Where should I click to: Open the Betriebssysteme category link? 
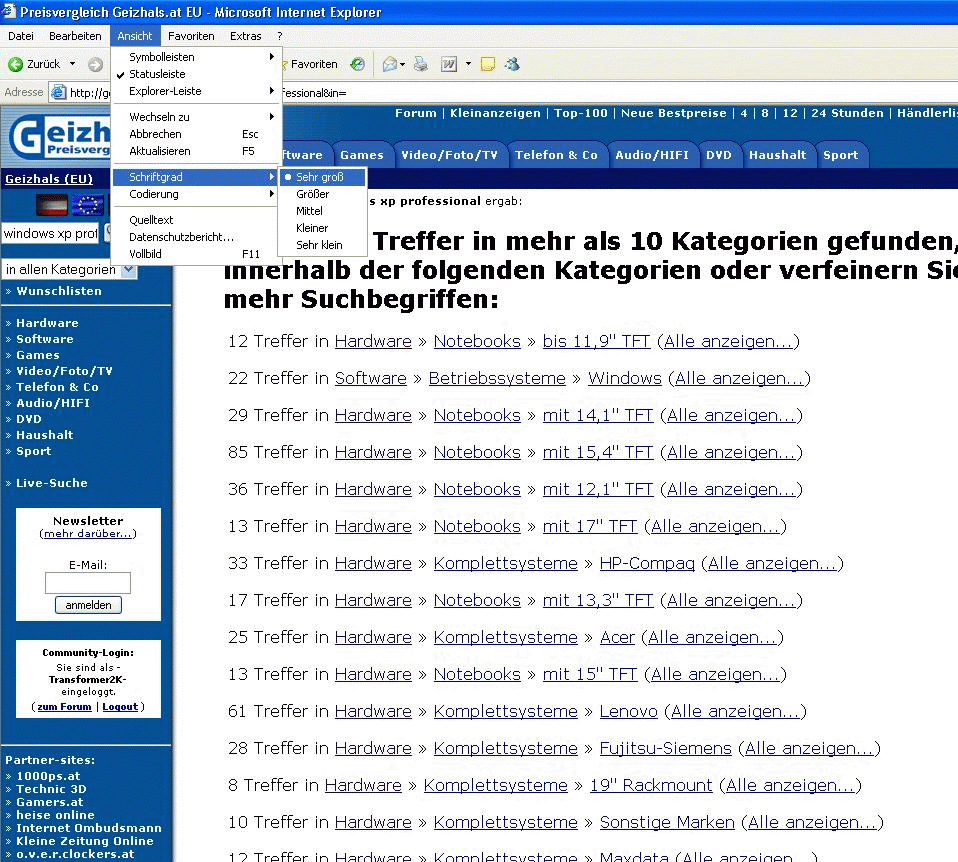tap(497, 378)
